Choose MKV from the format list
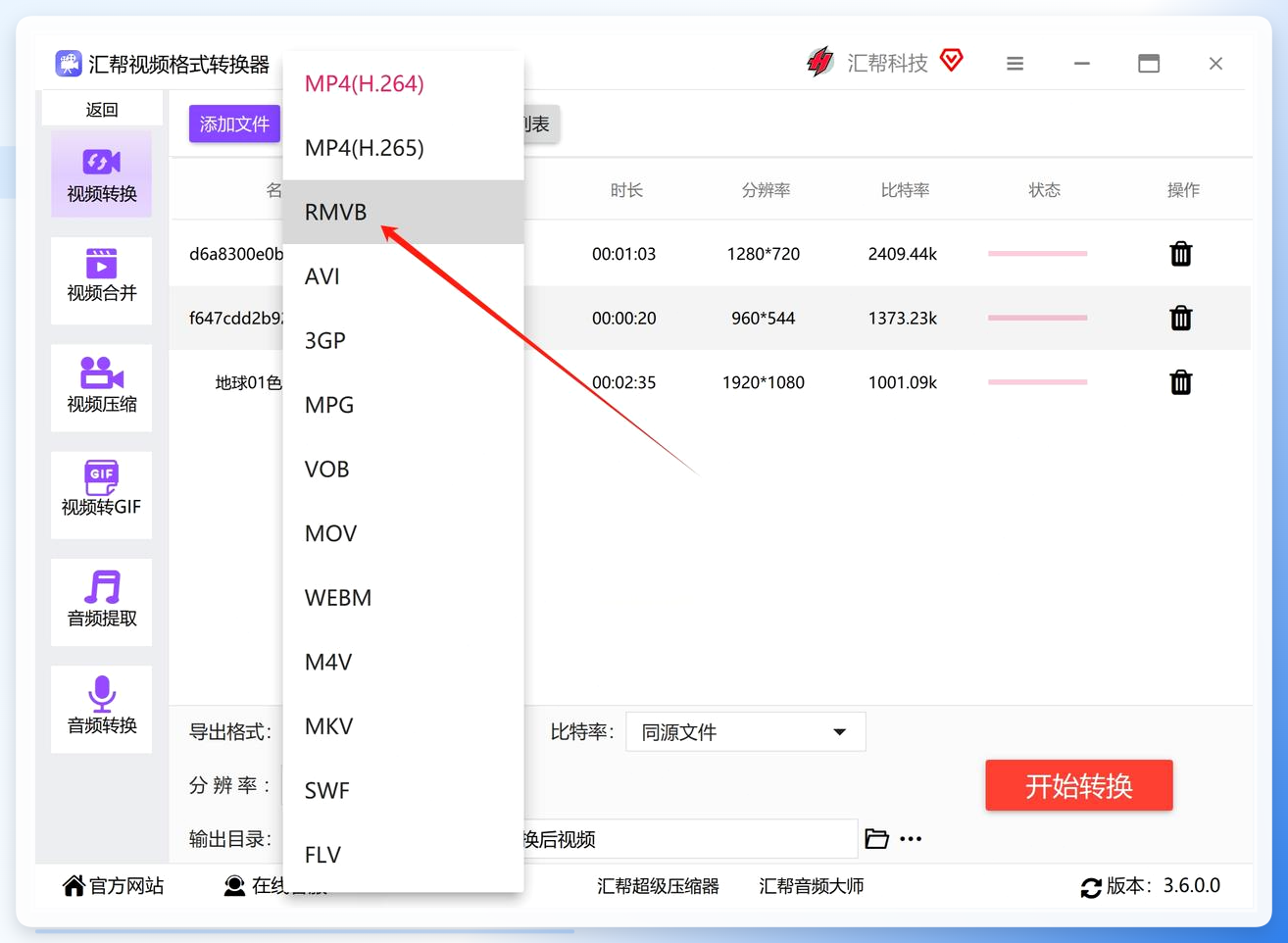The height and width of the screenshot is (943, 1288). point(404,726)
